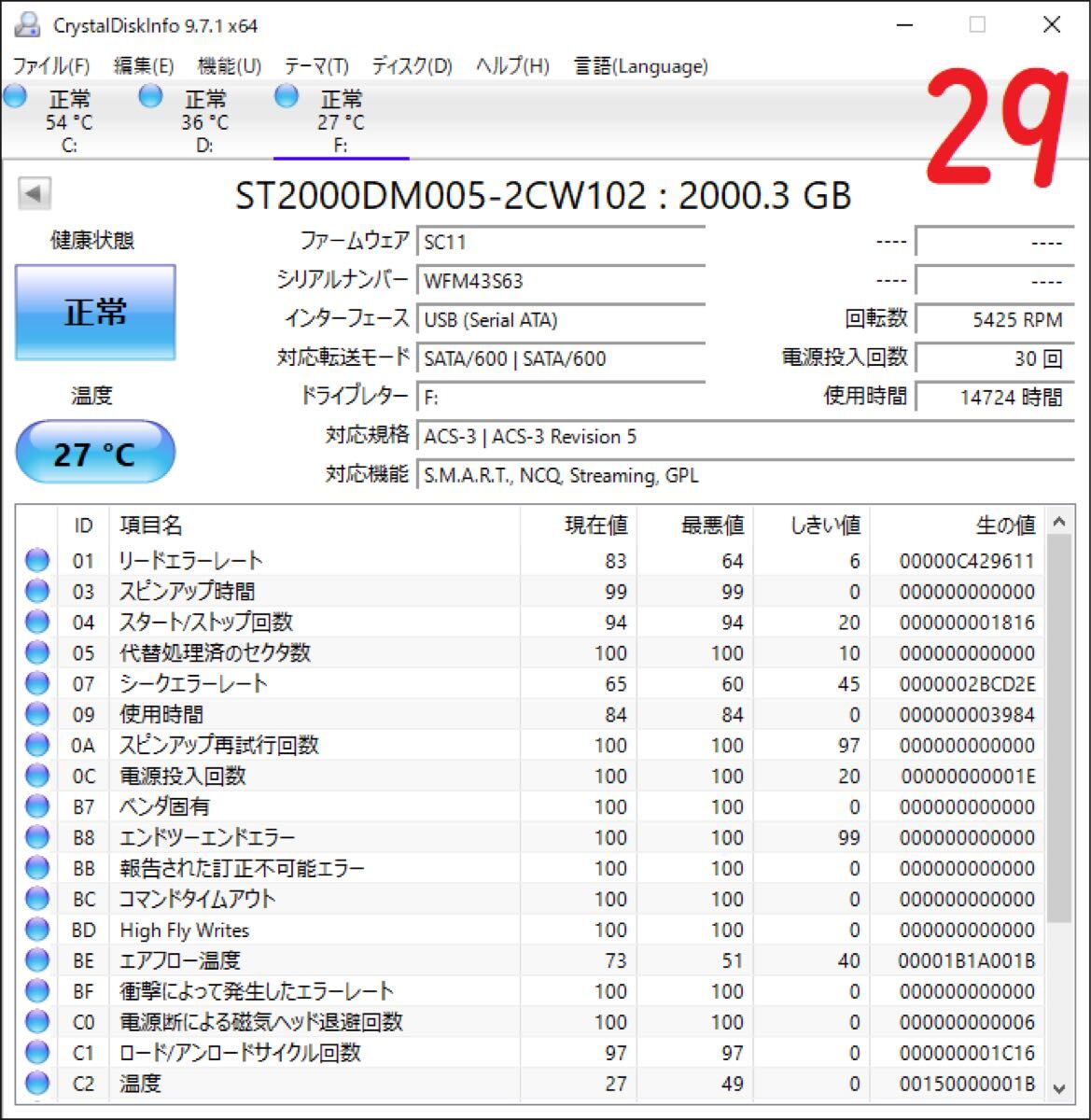Click raw value 00001B1A001B
The height and width of the screenshot is (1120, 1091).
pos(967,961)
